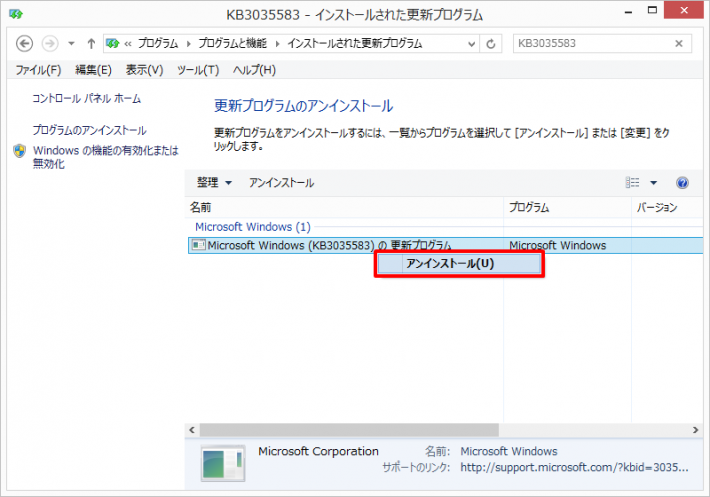710x497 pixels.
Task: Sort by プログラム column header
Action: [567, 207]
